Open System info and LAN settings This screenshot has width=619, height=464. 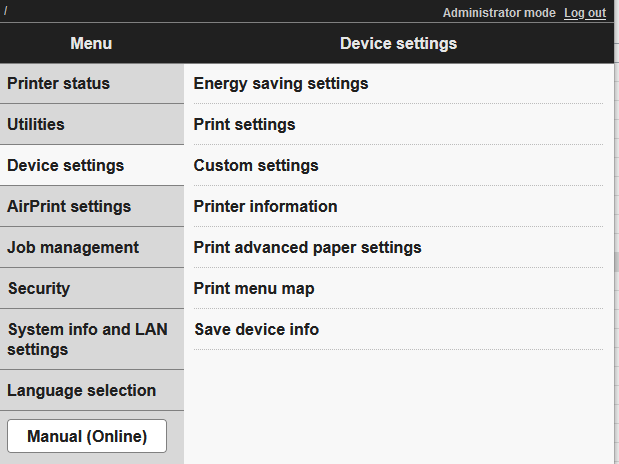click(87, 339)
